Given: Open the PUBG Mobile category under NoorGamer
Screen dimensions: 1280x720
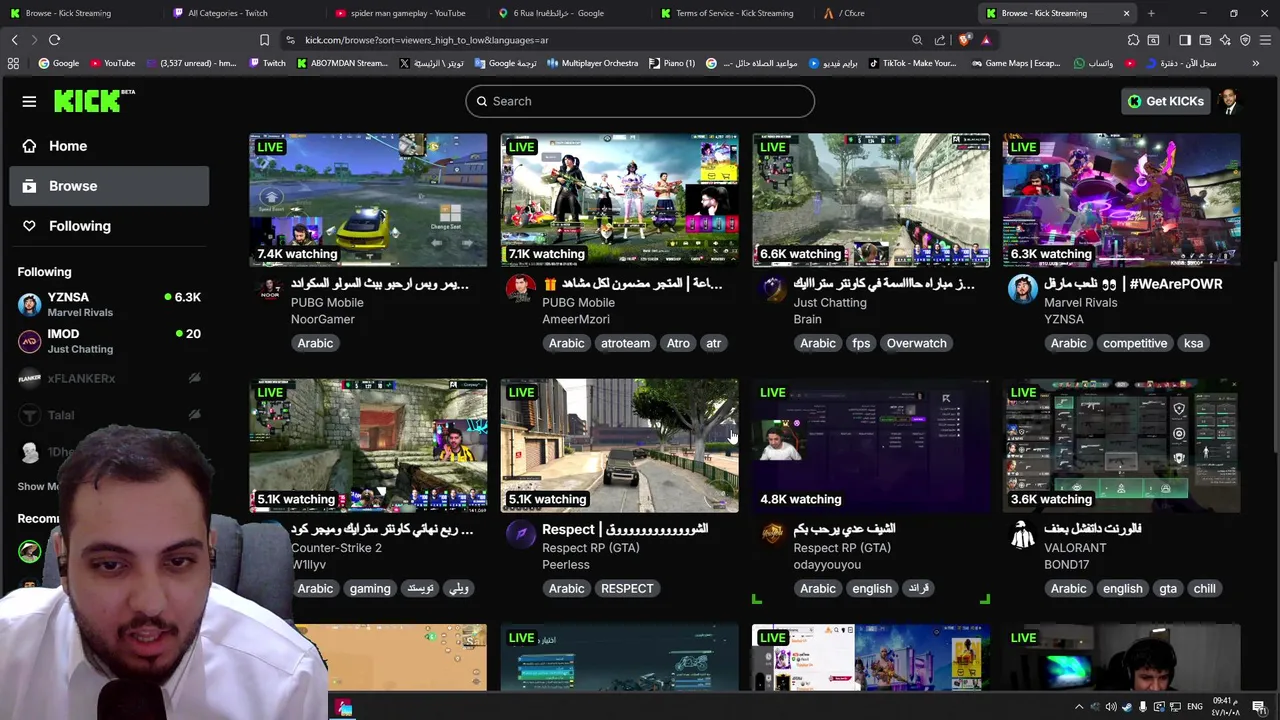Looking at the screenshot, I should coord(327,302).
